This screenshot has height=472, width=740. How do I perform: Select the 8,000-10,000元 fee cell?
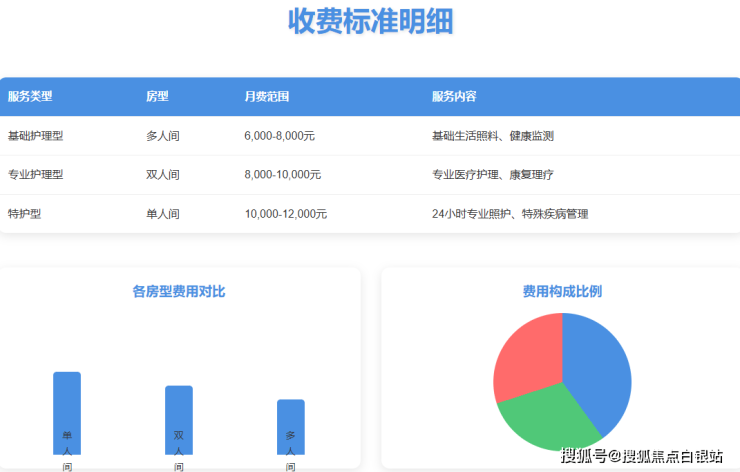pyautogui.click(x=283, y=175)
